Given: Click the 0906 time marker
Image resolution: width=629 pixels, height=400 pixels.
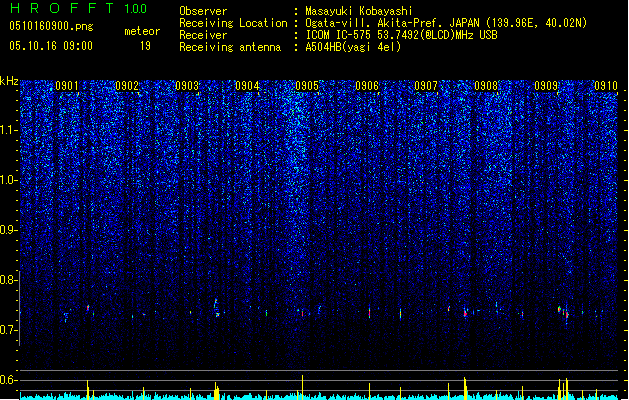Looking at the screenshot, I should tap(367, 86).
